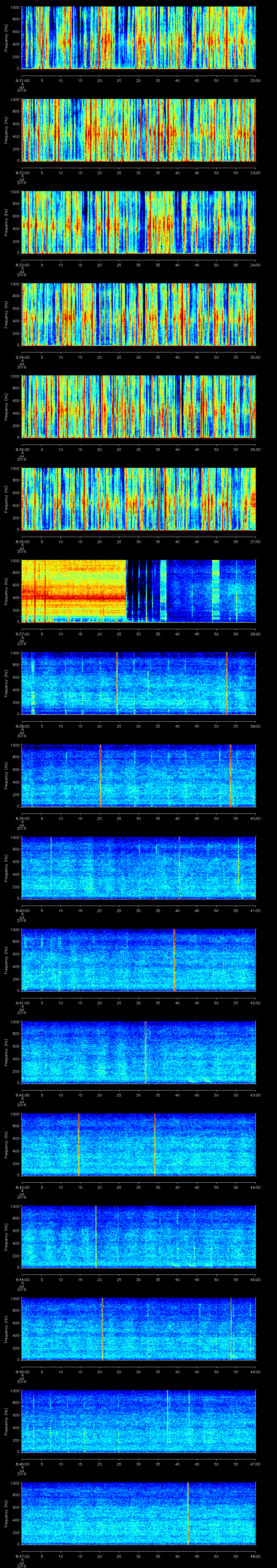277x1568 pixels.
Task: Click the spike near 34s in the 8:43:00 panel
Action: [x=155, y=1144]
